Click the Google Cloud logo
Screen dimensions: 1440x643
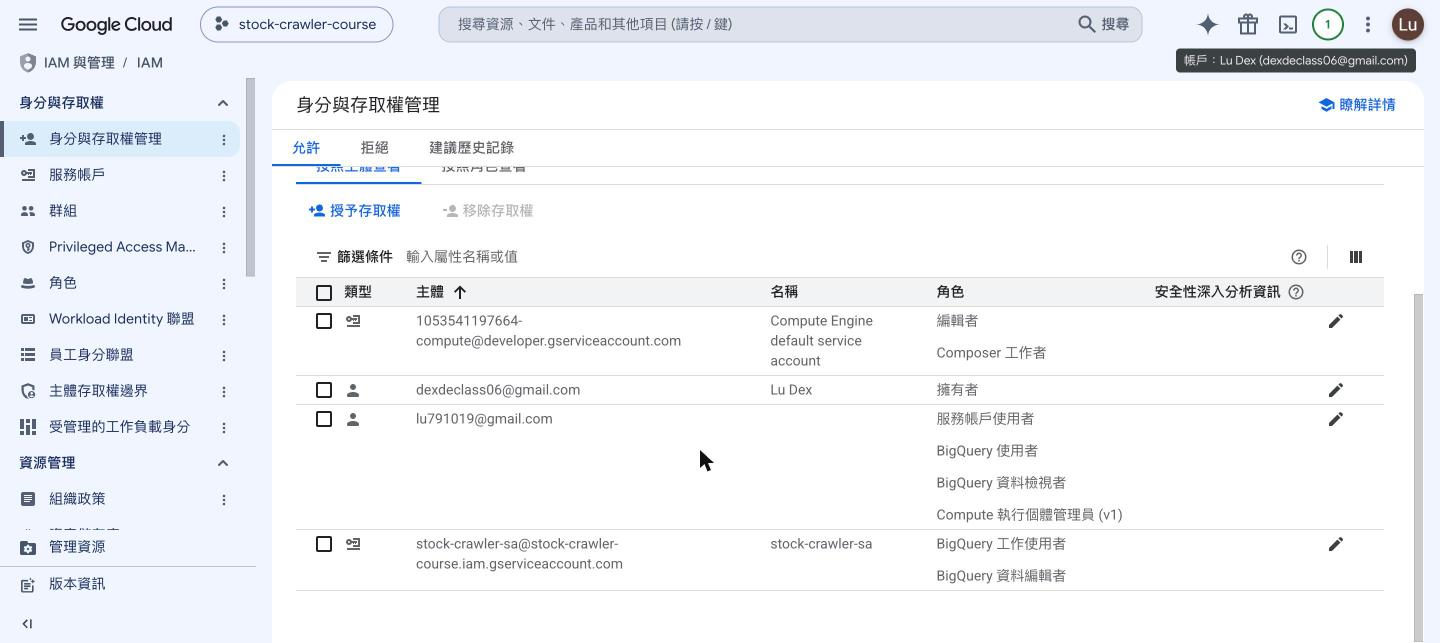pos(116,24)
